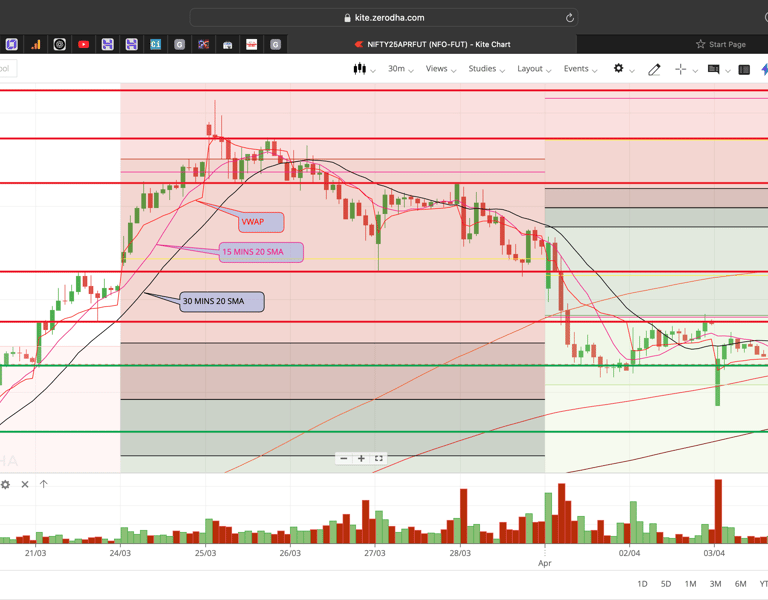Remove volume study with X icon
The height and width of the screenshot is (600, 768).
(x=25, y=484)
